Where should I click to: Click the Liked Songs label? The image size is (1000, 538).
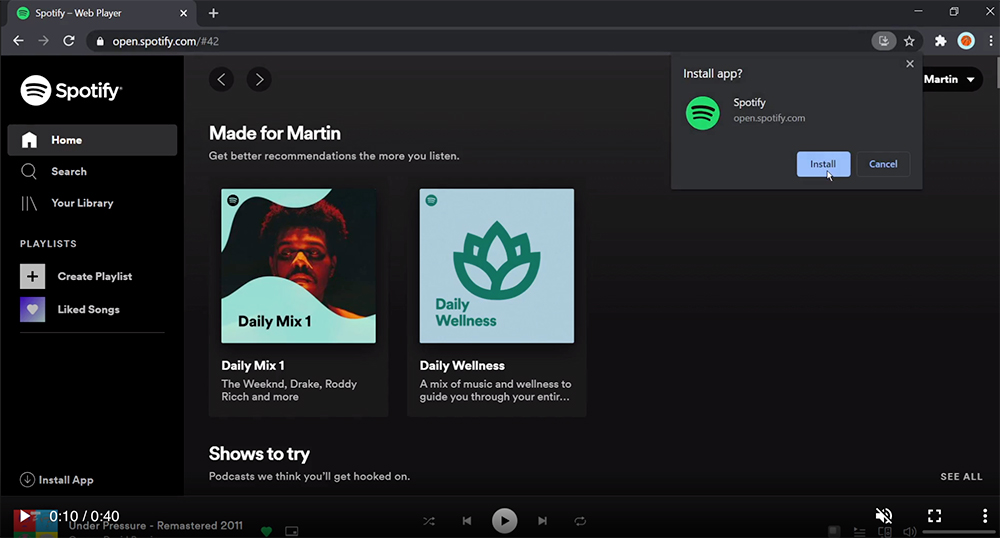(89, 310)
